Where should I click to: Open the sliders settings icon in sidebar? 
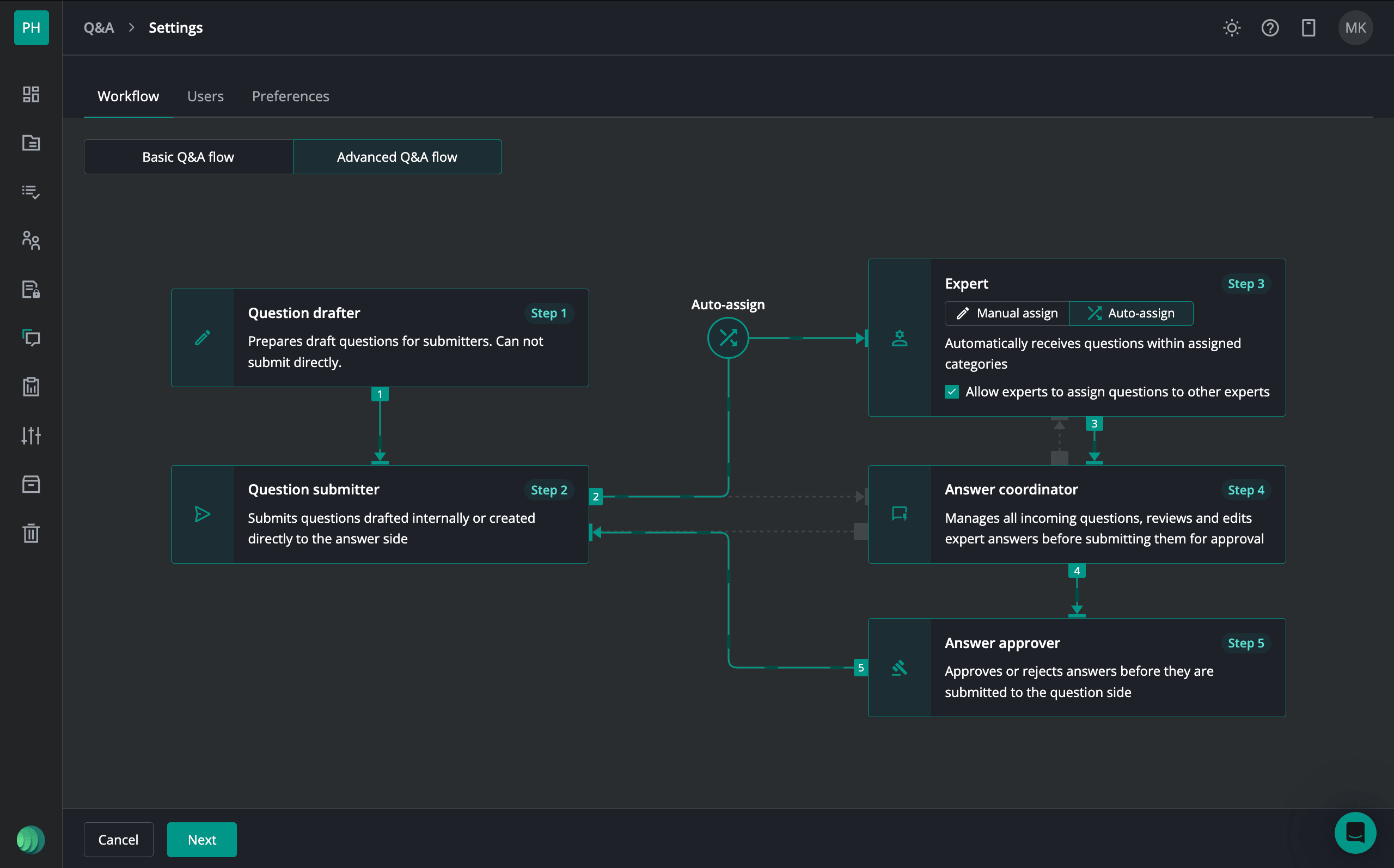(31, 436)
